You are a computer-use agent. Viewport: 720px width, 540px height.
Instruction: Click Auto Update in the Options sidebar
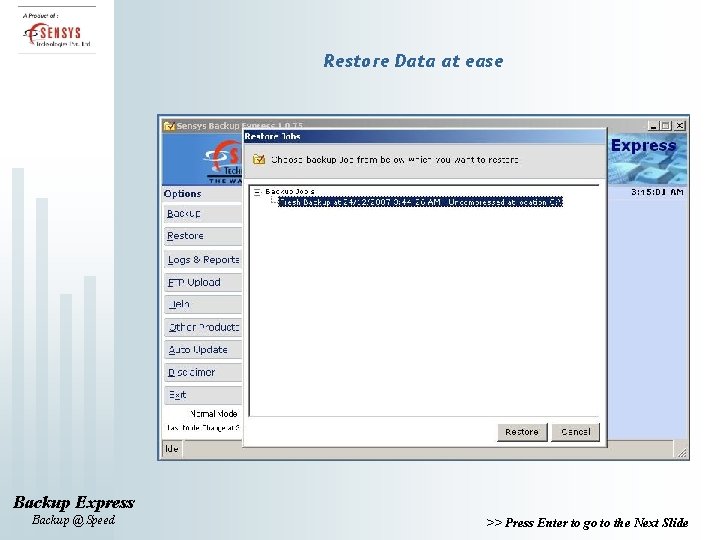click(x=203, y=350)
